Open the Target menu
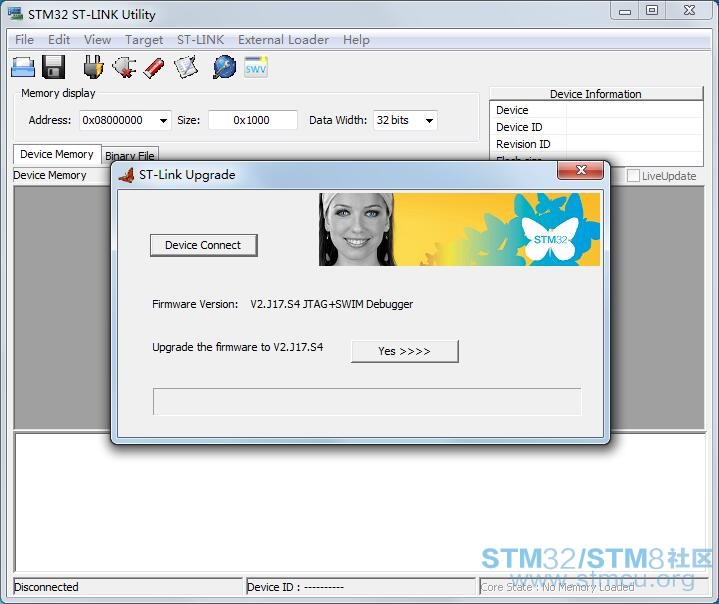719x604 pixels. point(144,40)
